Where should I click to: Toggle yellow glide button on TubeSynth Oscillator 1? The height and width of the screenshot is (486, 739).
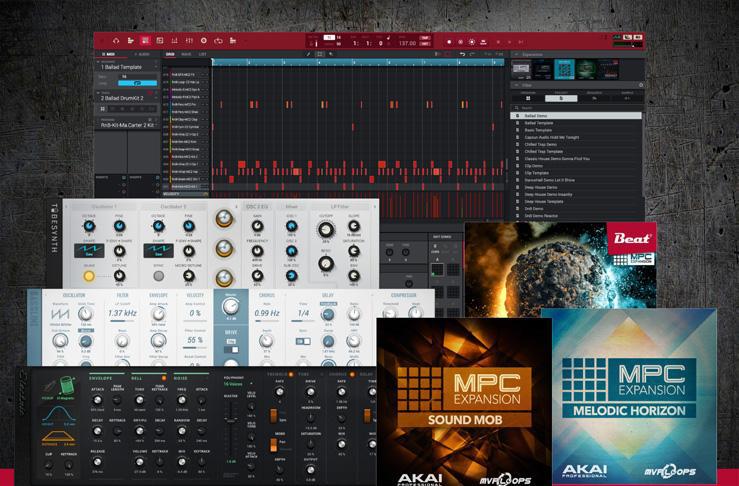coord(89,276)
